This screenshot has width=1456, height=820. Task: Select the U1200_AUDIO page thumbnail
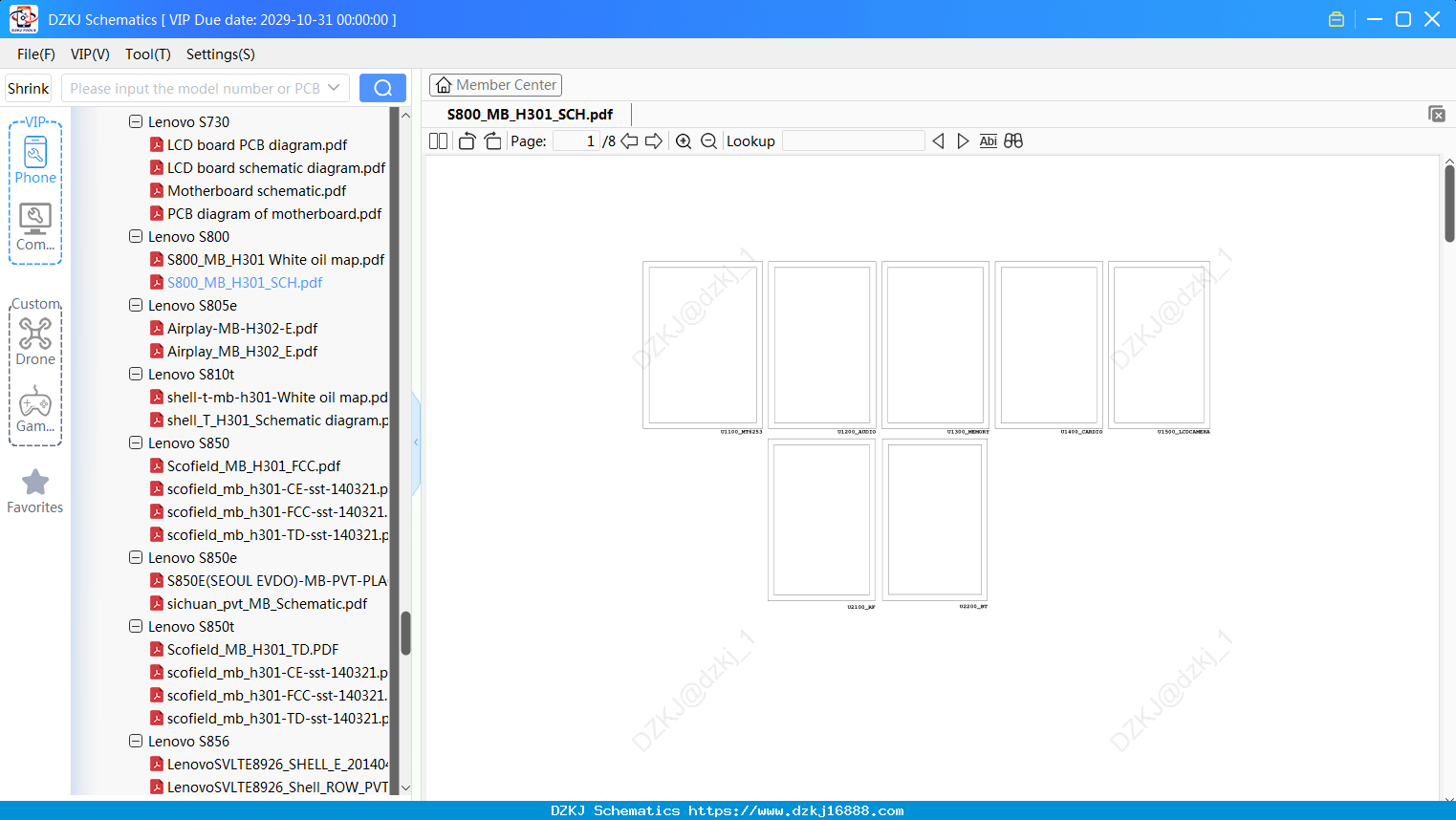coord(822,345)
